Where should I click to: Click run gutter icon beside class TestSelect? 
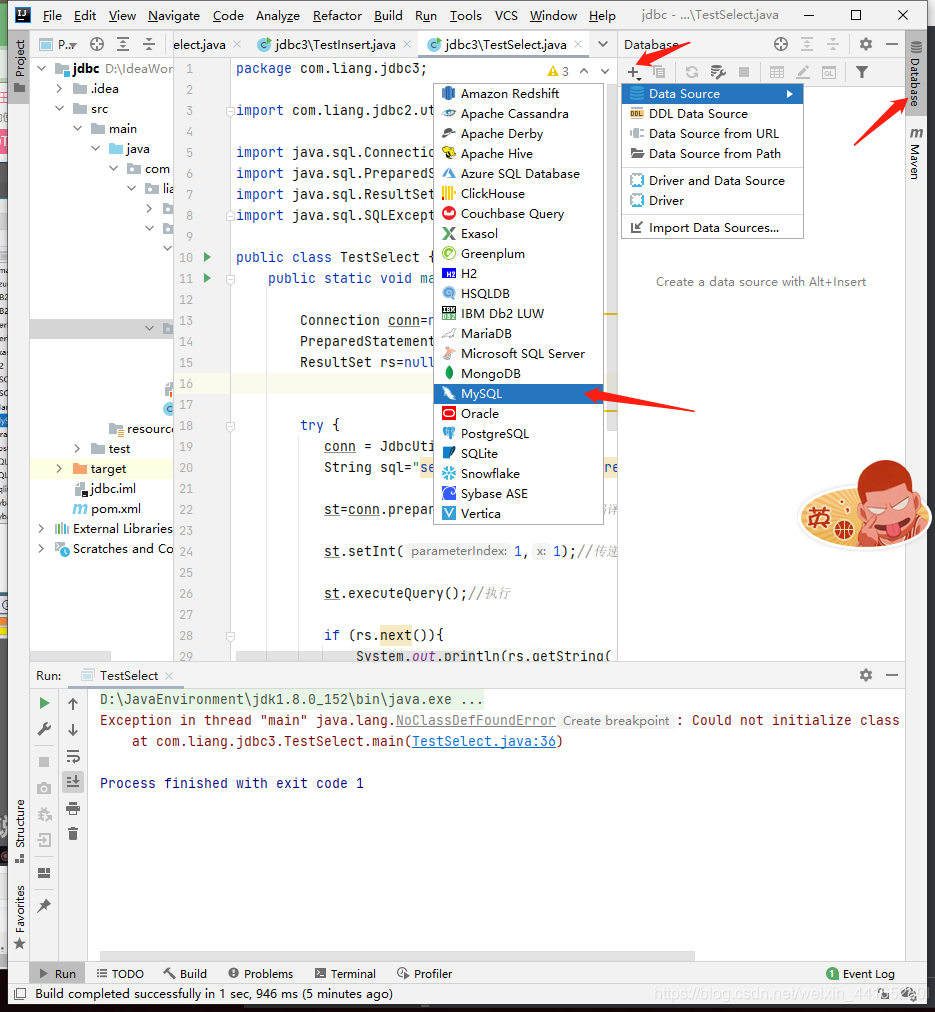[207, 257]
